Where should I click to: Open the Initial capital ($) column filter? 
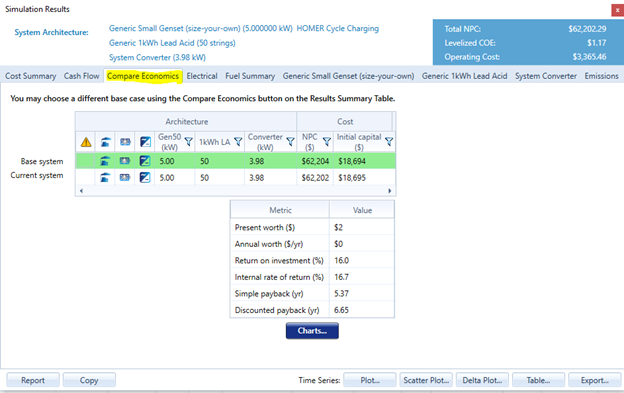point(389,142)
